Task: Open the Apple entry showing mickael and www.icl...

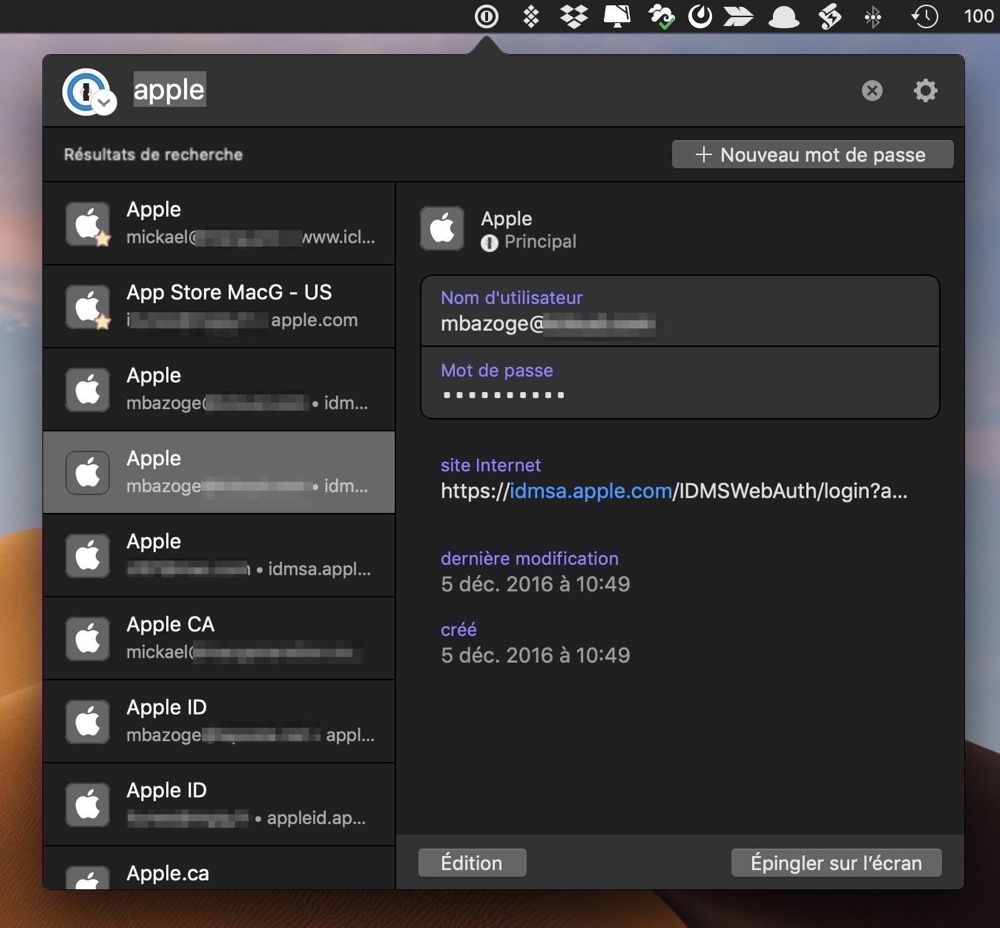Action: [219, 223]
